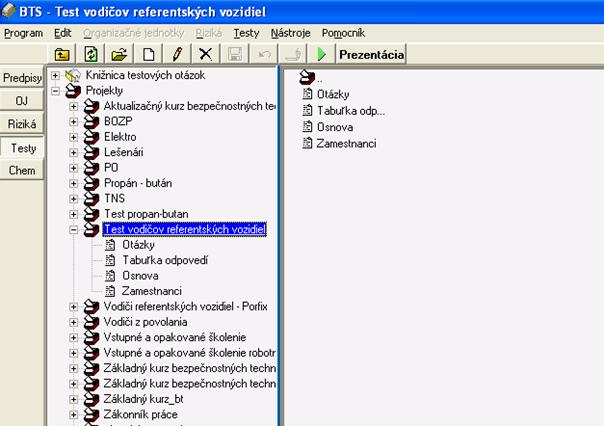The height and width of the screenshot is (426, 604).
Task: Click the Tabuľka odp... icon in right pane
Action: 307,111
